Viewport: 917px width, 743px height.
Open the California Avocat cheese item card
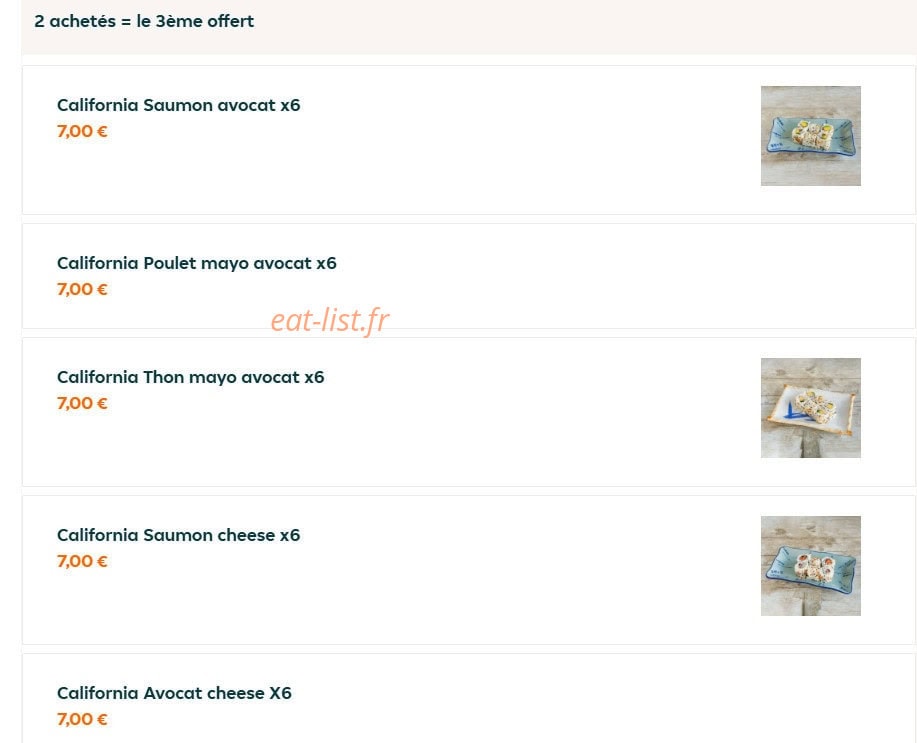click(x=469, y=699)
